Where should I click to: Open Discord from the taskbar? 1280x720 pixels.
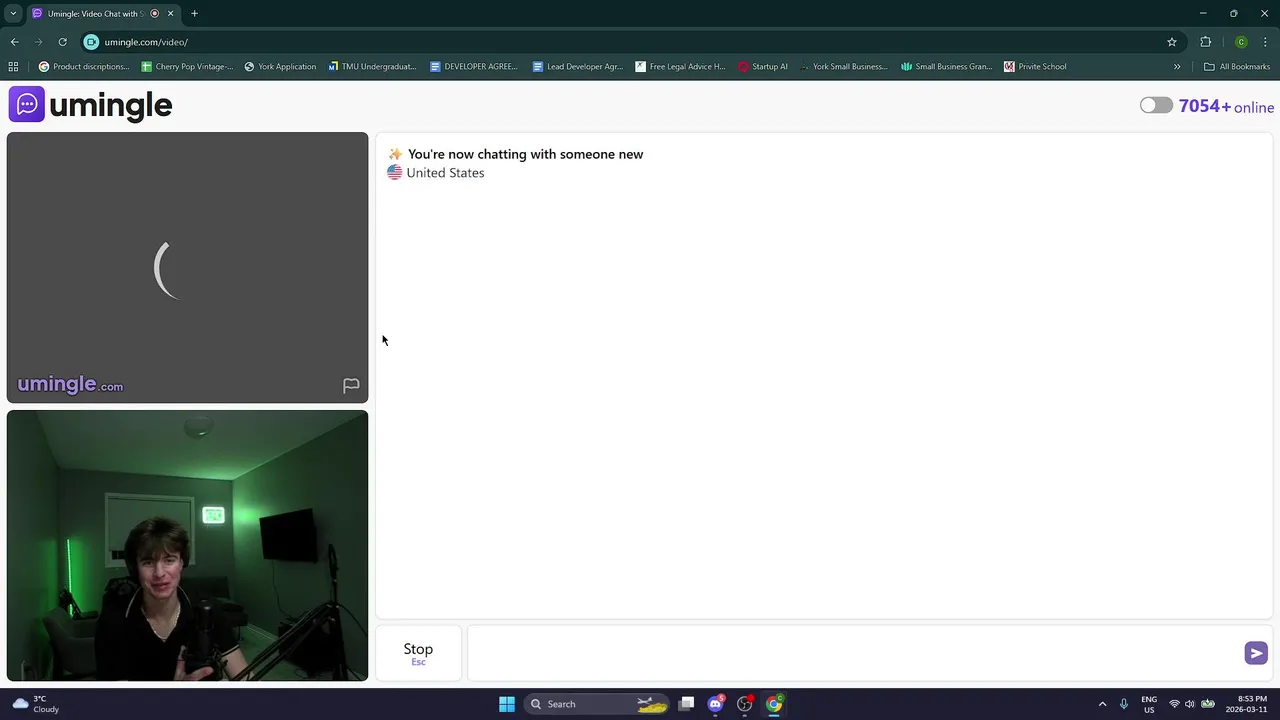pyautogui.click(x=715, y=704)
